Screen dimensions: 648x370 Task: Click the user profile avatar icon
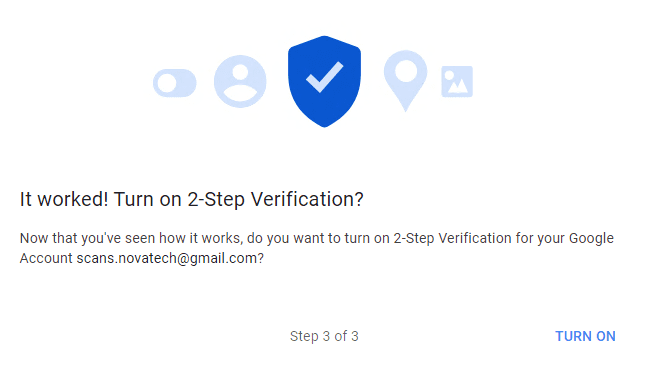[240, 81]
